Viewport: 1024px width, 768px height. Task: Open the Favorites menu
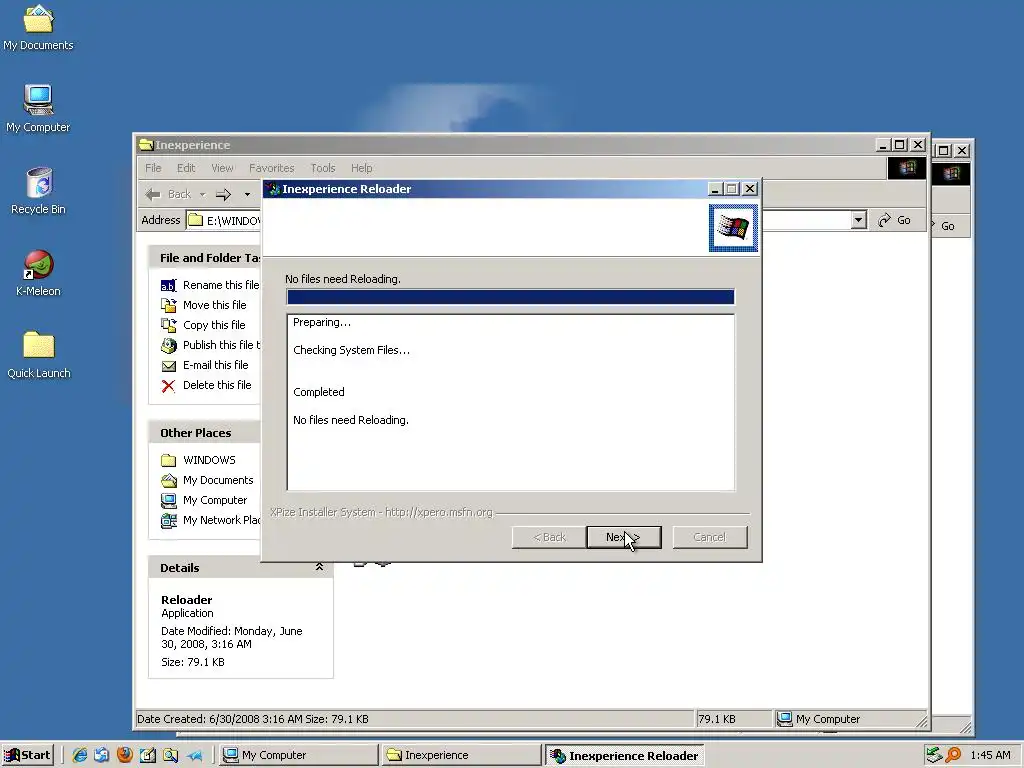(272, 168)
